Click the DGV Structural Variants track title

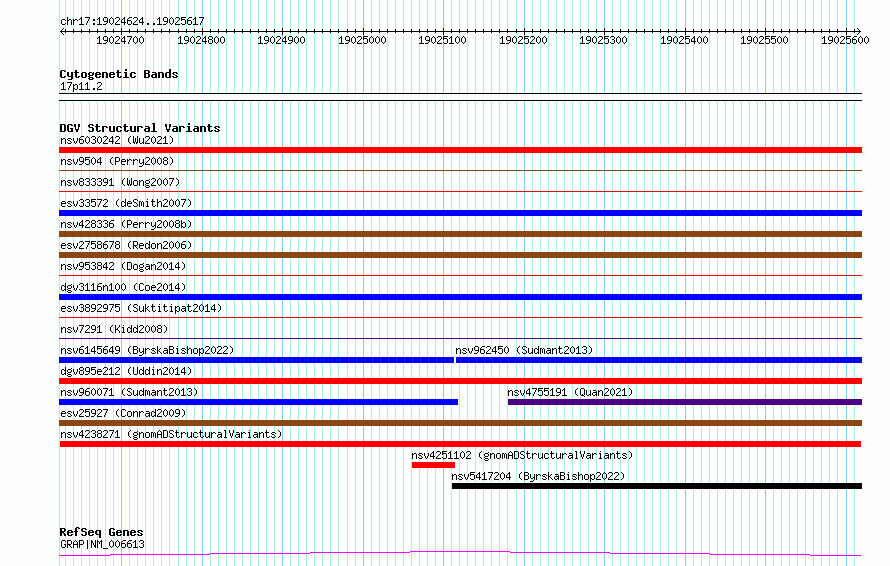tap(140, 128)
